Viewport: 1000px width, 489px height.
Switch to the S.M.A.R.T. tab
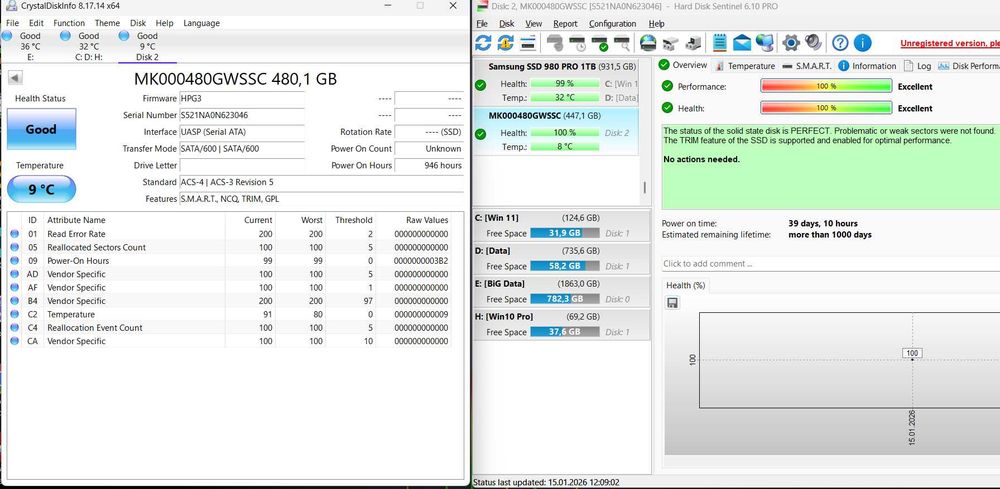pos(807,66)
